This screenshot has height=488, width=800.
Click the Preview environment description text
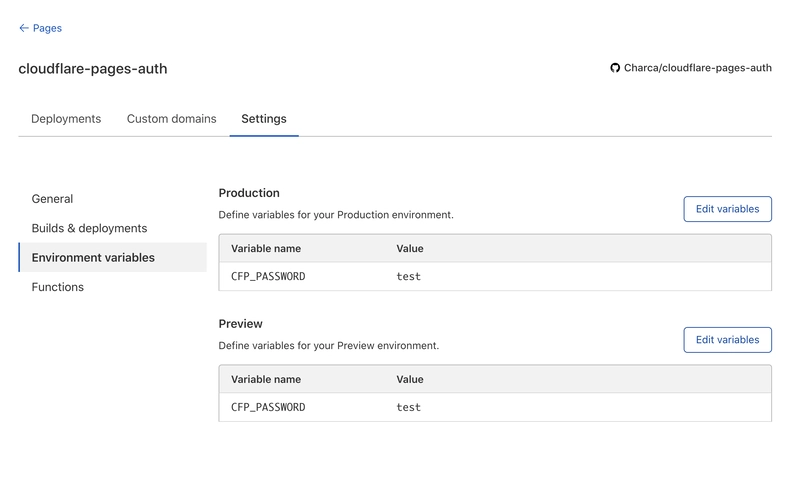(x=329, y=346)
